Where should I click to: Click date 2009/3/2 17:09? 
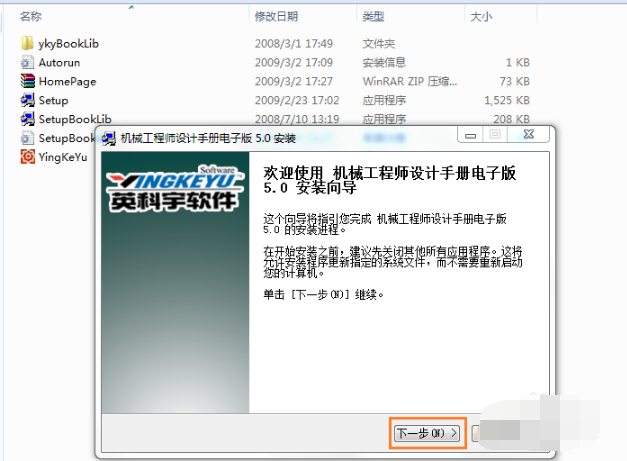(x=294, y=62)
